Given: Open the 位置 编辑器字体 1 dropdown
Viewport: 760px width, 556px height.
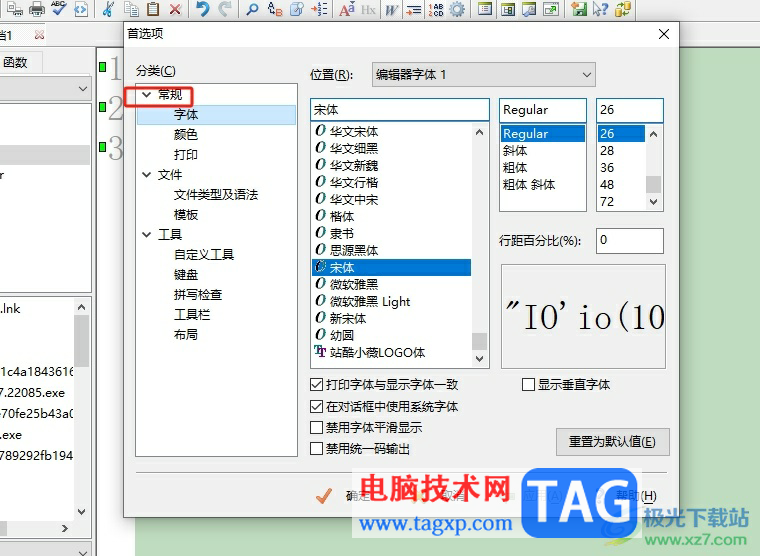Looking at the screenshot, I should click(483, 75).
